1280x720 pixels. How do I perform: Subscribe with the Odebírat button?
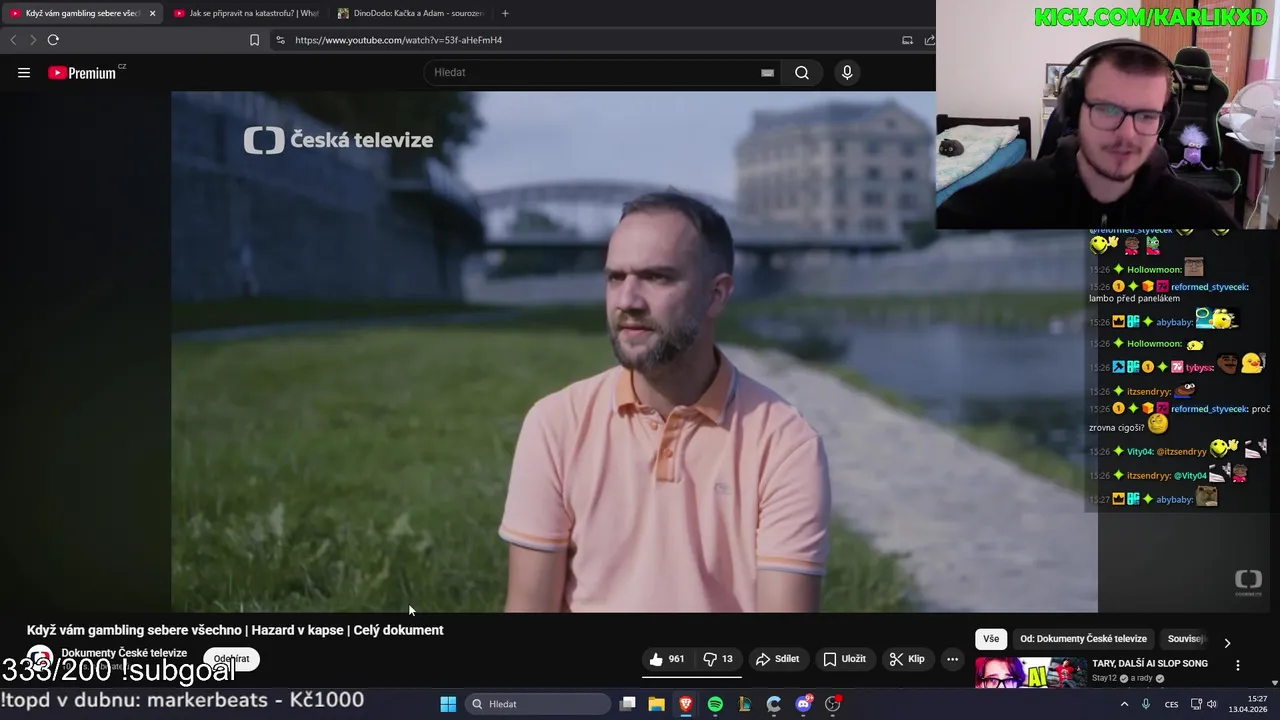(x=231, y=659)
